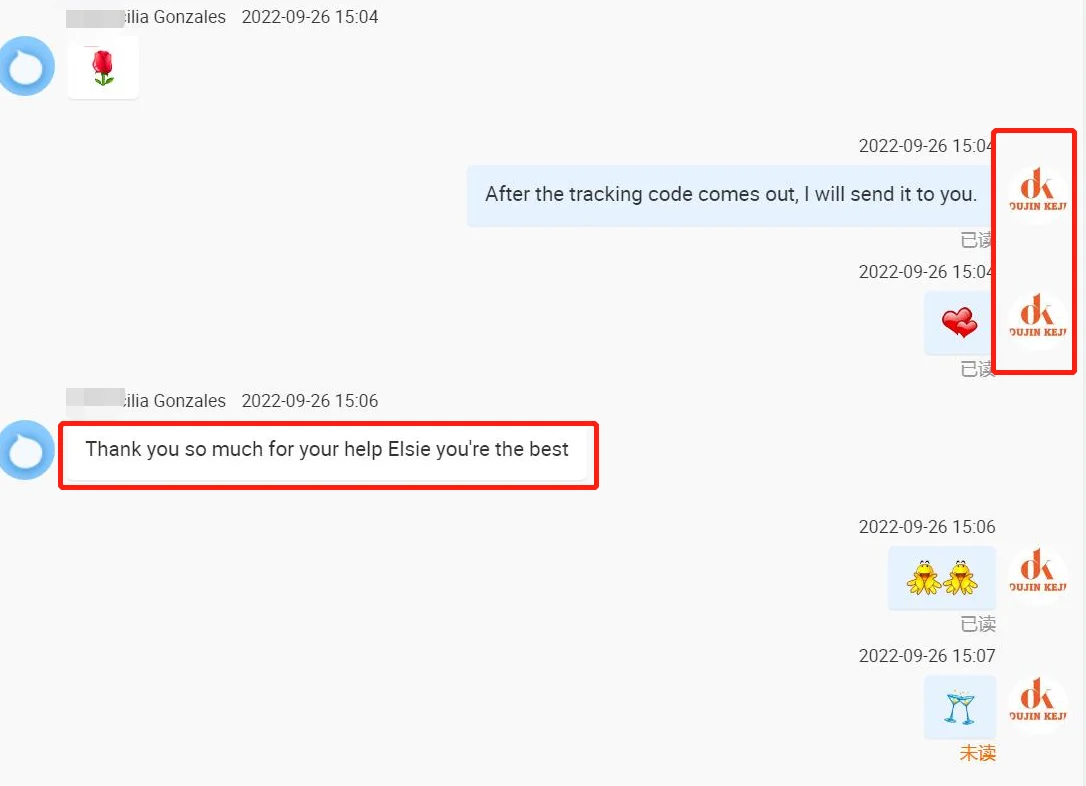Click customer avatar beside the rose emoji message
The image size is (1086, 786).
27,66
